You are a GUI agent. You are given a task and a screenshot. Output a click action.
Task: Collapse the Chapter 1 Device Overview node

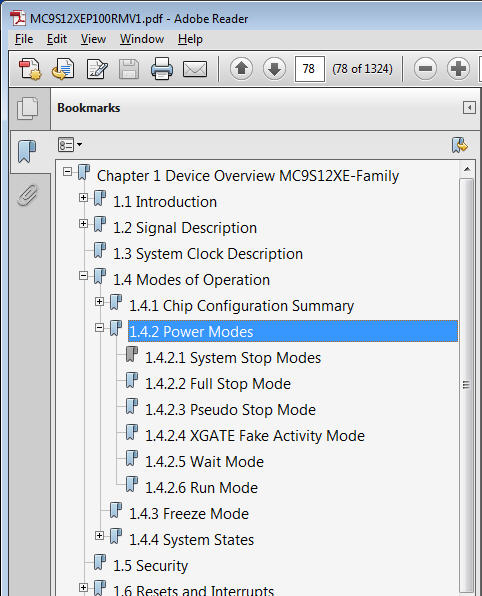[68, 172]
